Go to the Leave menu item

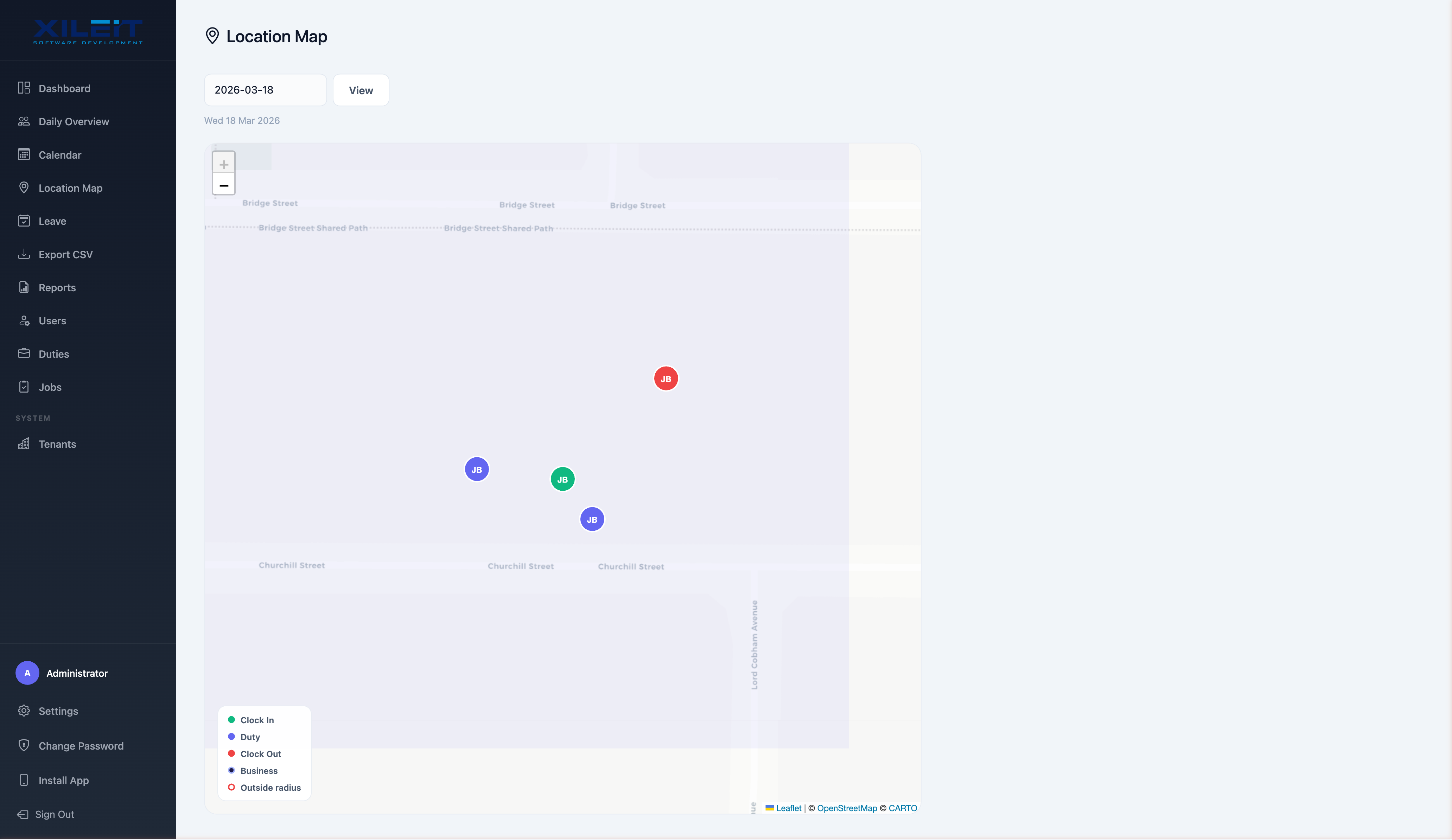pos(52,221)
